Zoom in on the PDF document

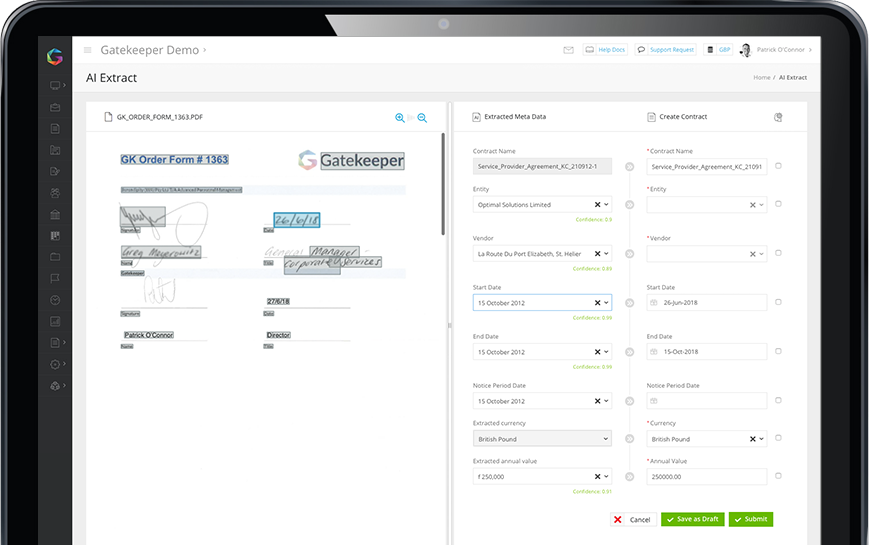point(400,118)
